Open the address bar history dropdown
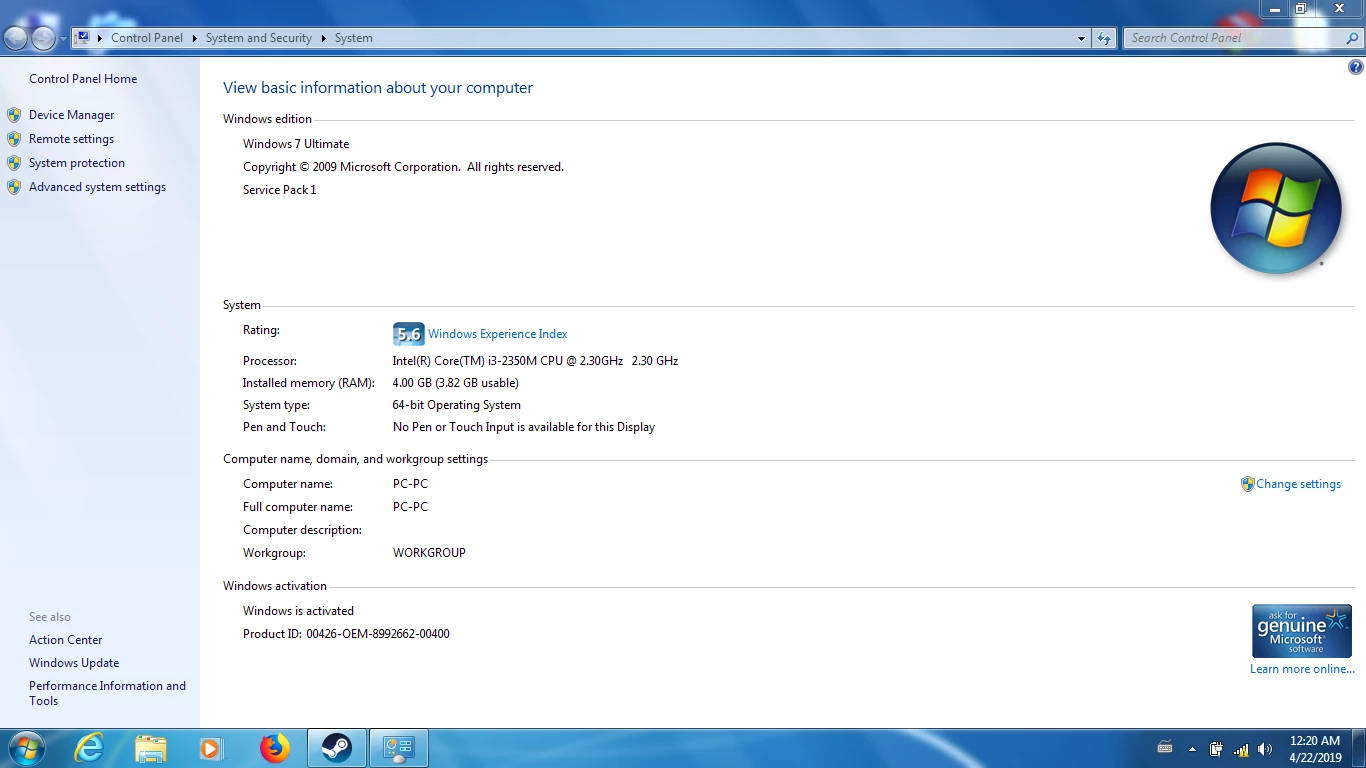This screenshot has width=1366, height=768. pos(1082,38)
